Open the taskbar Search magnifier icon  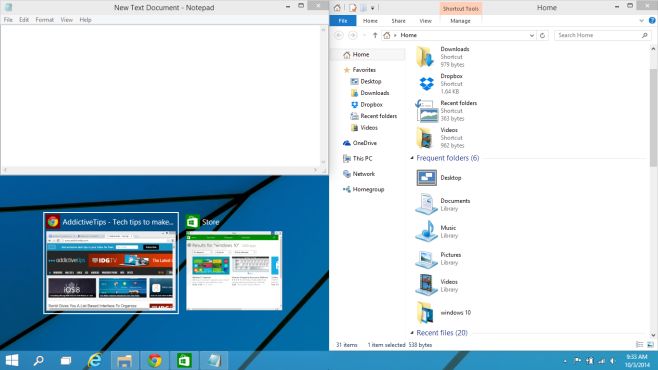39,360
